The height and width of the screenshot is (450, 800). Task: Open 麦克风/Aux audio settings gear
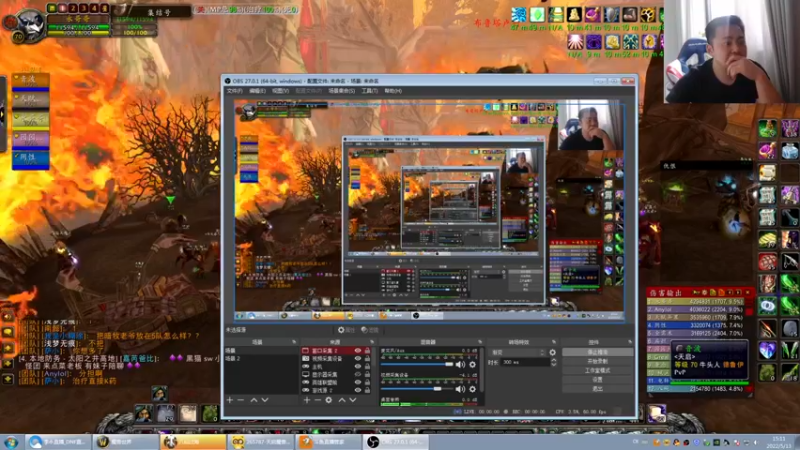click(472, 364)
